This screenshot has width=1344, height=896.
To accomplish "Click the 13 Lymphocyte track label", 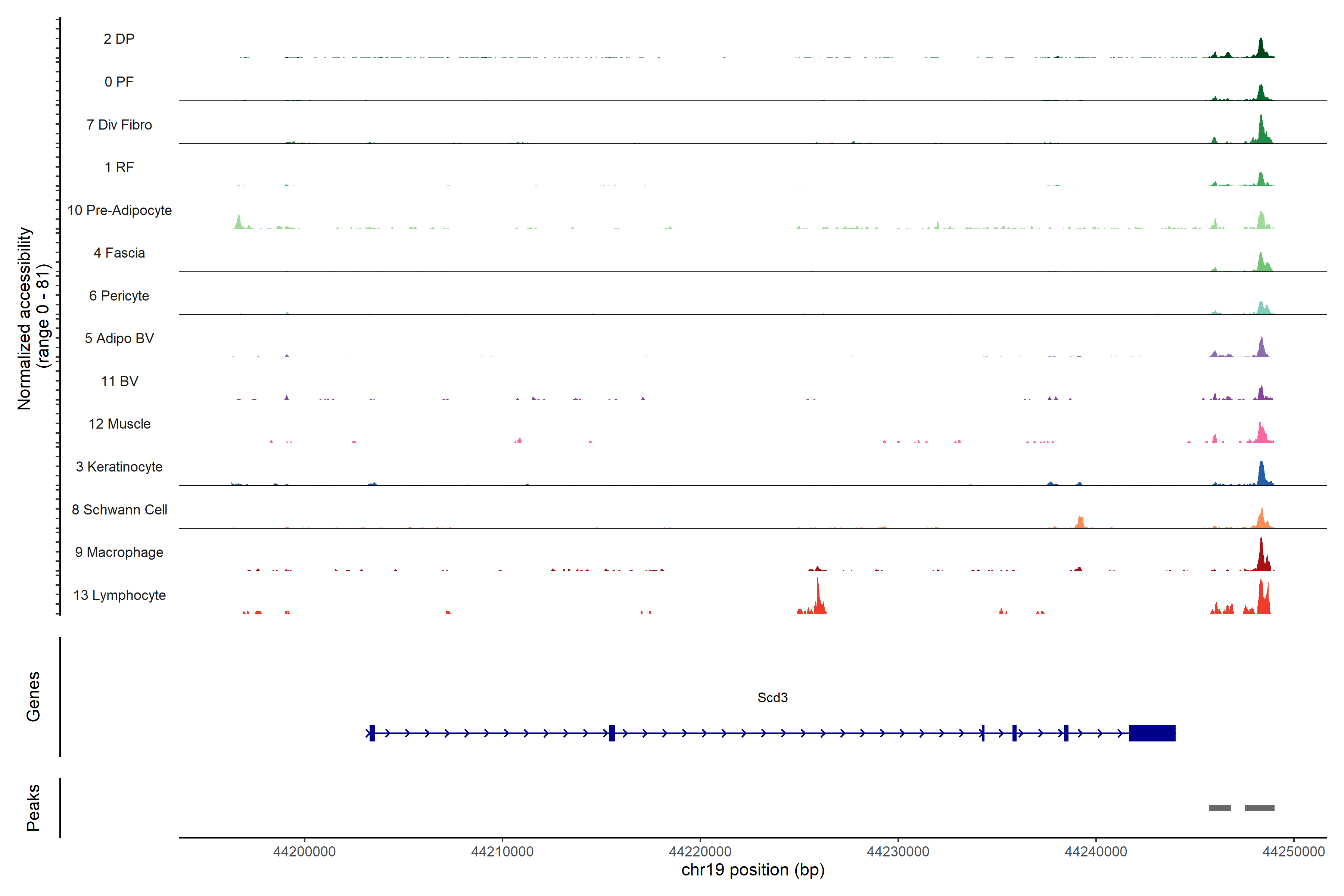I will tap(119, 595).
